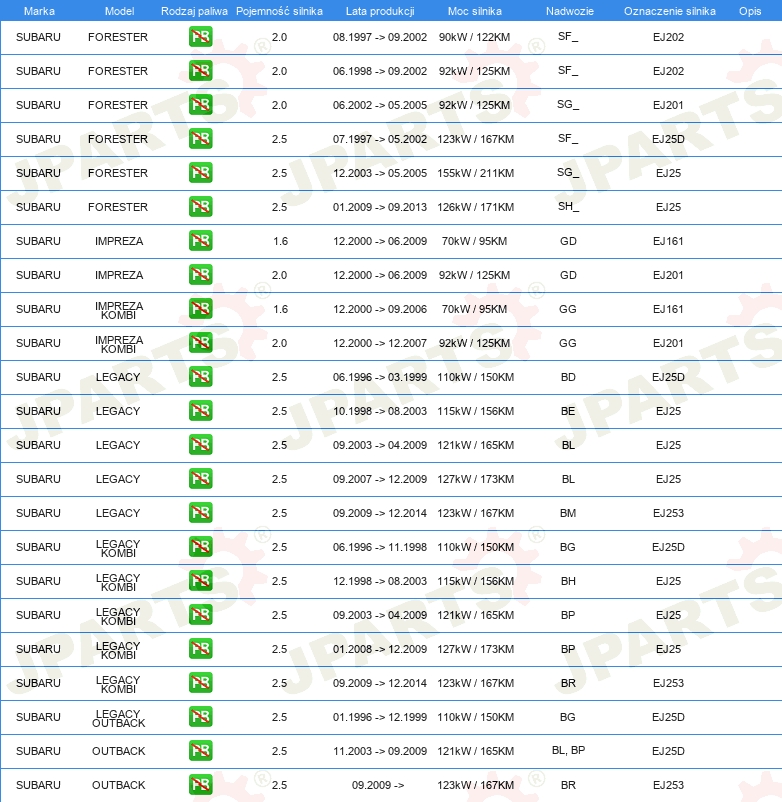The height and width of the screenshot is (802, 782).
Task: Click fuel icon in the Outback BL, BP row
Action: (x=200, y=751)
